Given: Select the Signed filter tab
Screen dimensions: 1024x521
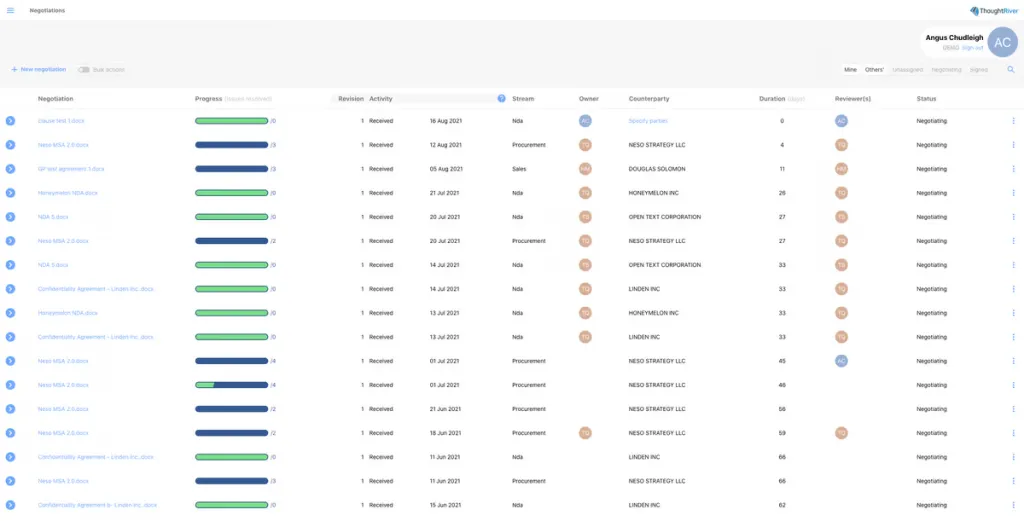Looking at the screenshot, I should point(979,70).
